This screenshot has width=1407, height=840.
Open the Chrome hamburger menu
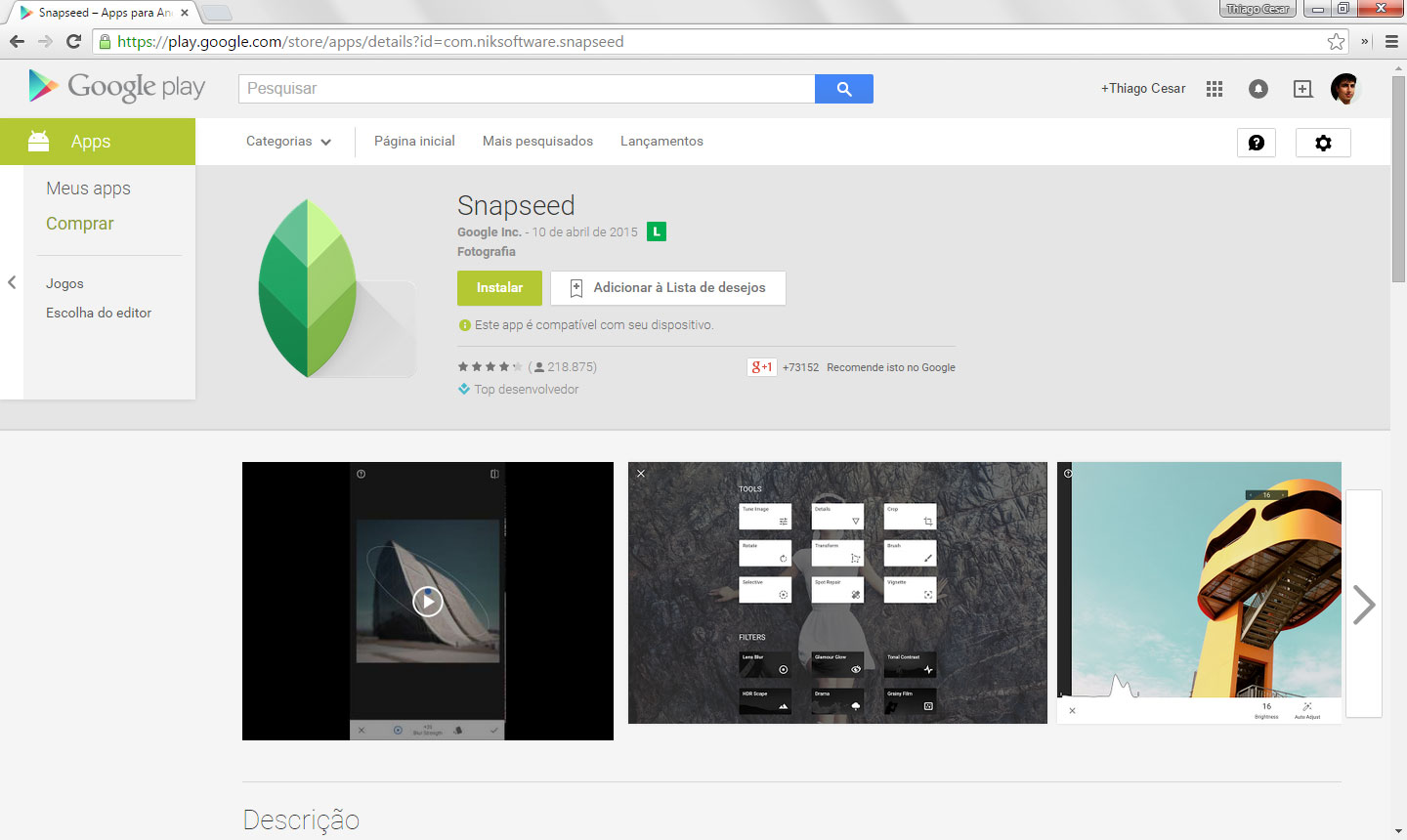1391,41
